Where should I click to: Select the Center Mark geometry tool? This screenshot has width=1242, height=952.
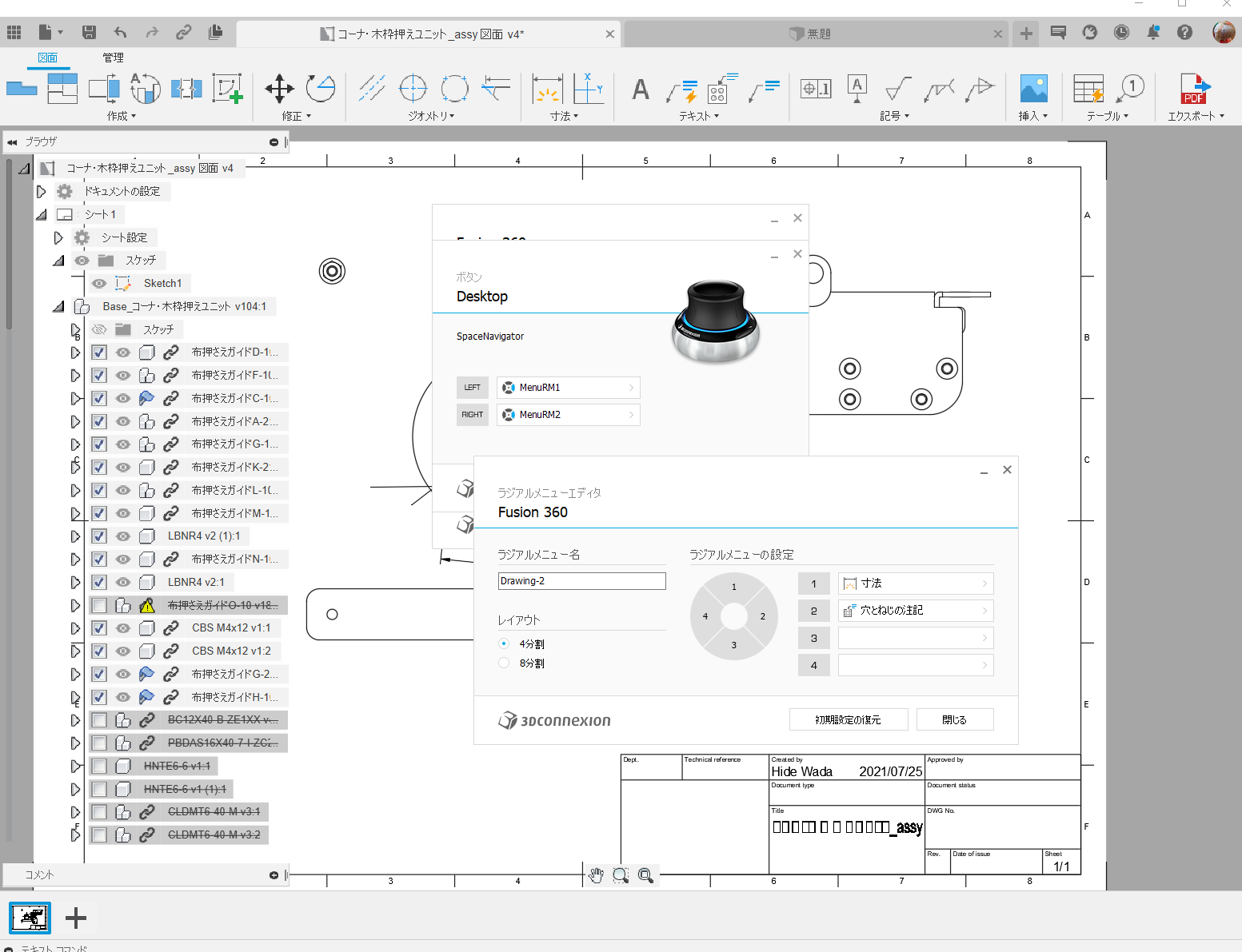(x=413, y=89)
